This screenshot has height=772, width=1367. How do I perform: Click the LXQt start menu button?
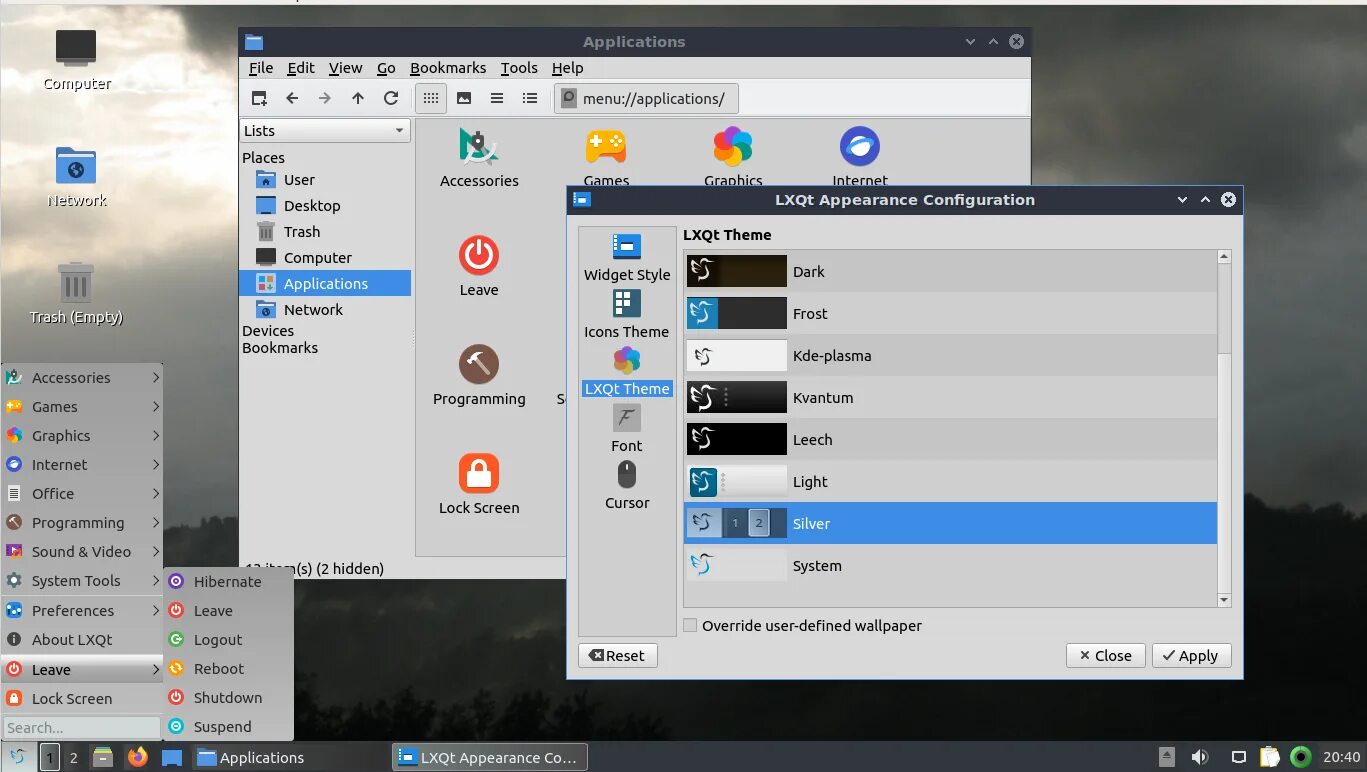pos(18,757)
